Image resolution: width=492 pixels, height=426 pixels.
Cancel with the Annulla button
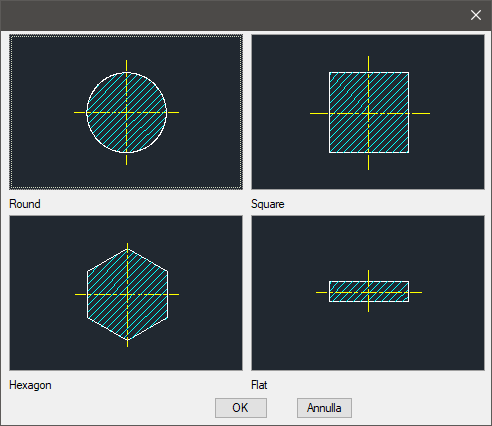324,408
